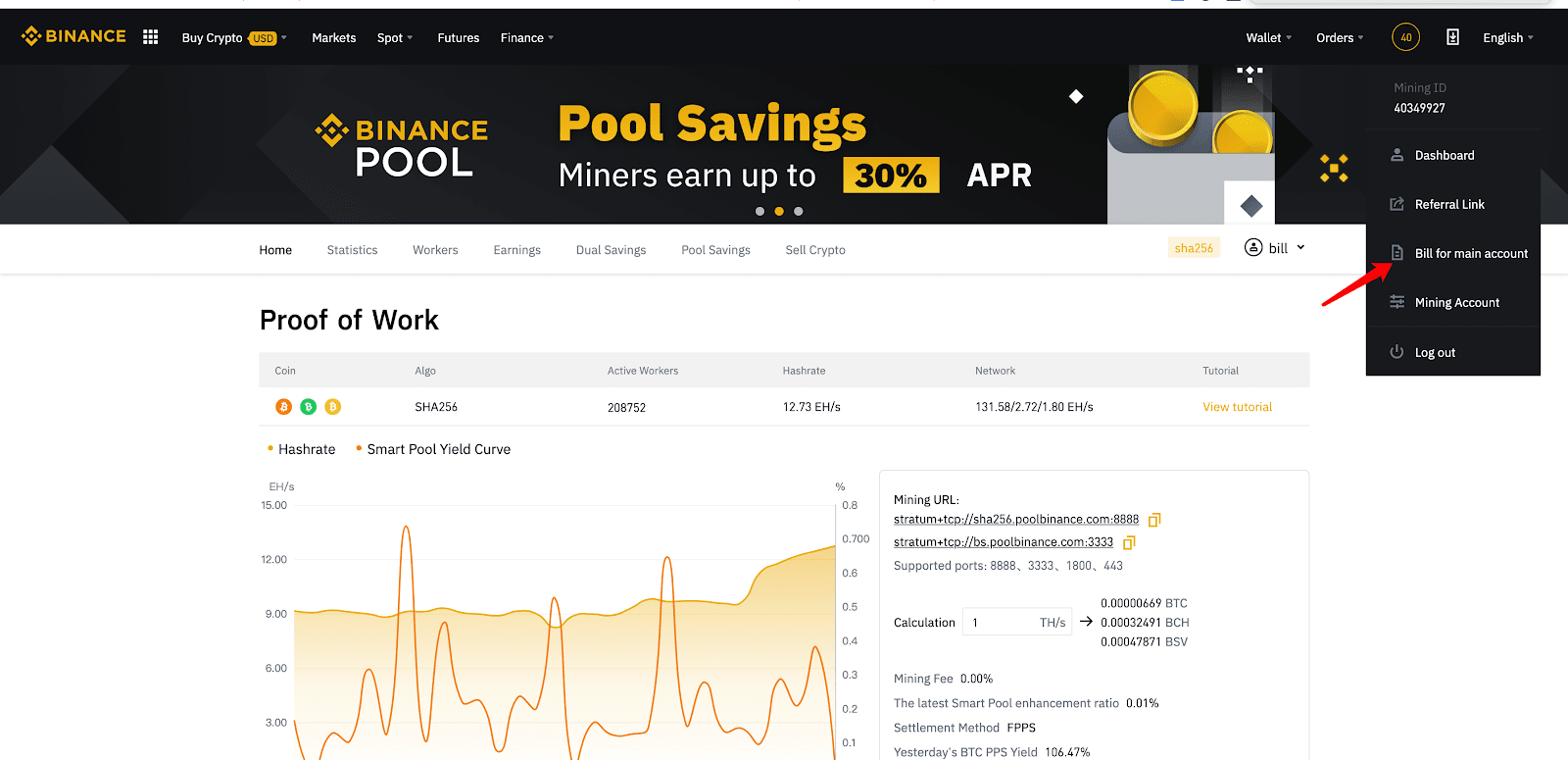The height and width of the screenshot is (760, 1568).
Task: Switch to the Workers tab
Action: (x=435, y=250)
